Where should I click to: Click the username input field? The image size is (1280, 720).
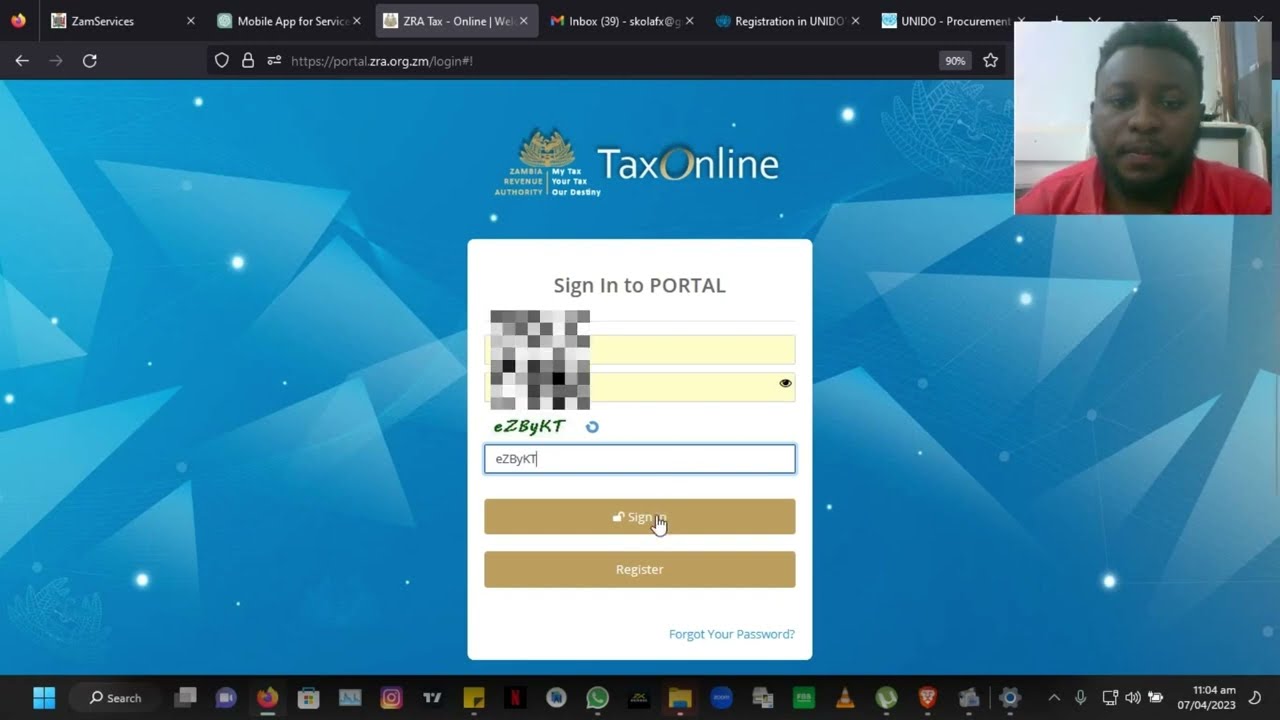click(x=640, y=350)
